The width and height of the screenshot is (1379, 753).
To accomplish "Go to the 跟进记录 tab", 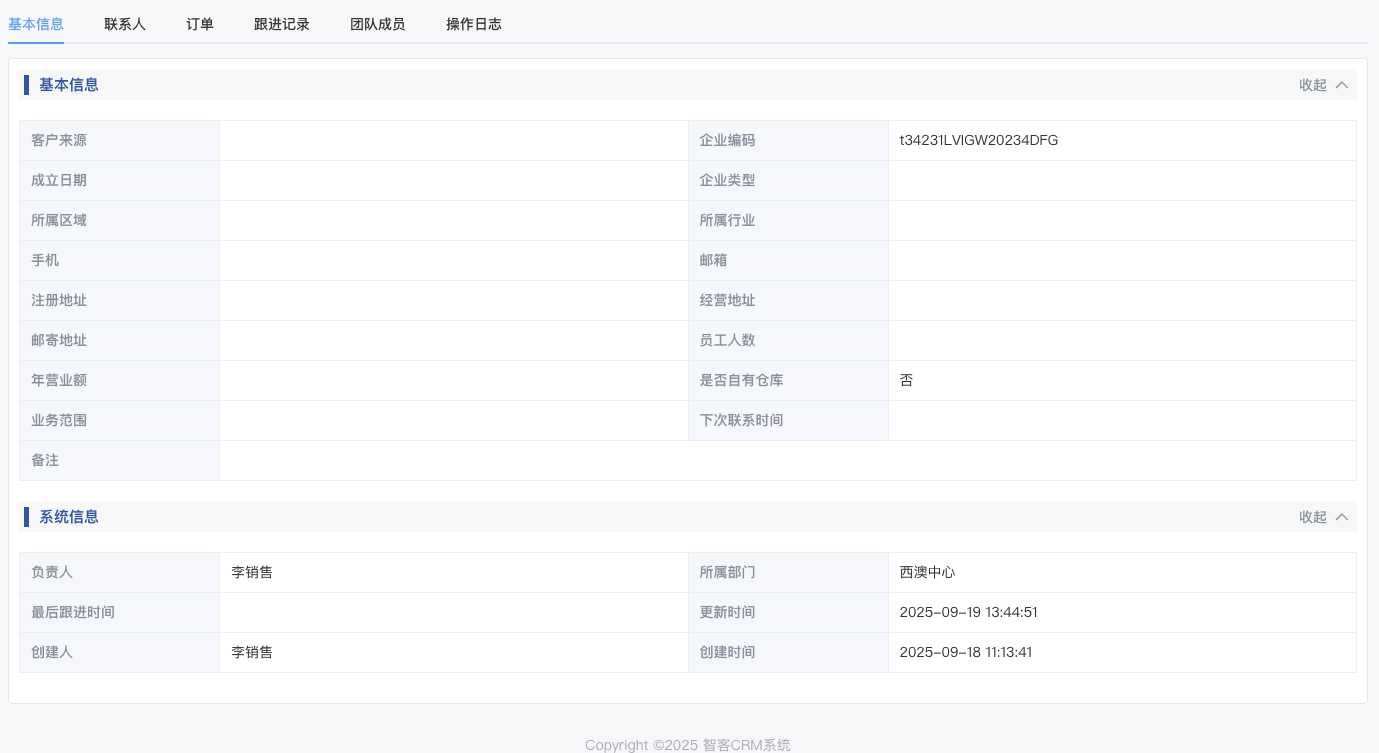I will pos(282,24).
